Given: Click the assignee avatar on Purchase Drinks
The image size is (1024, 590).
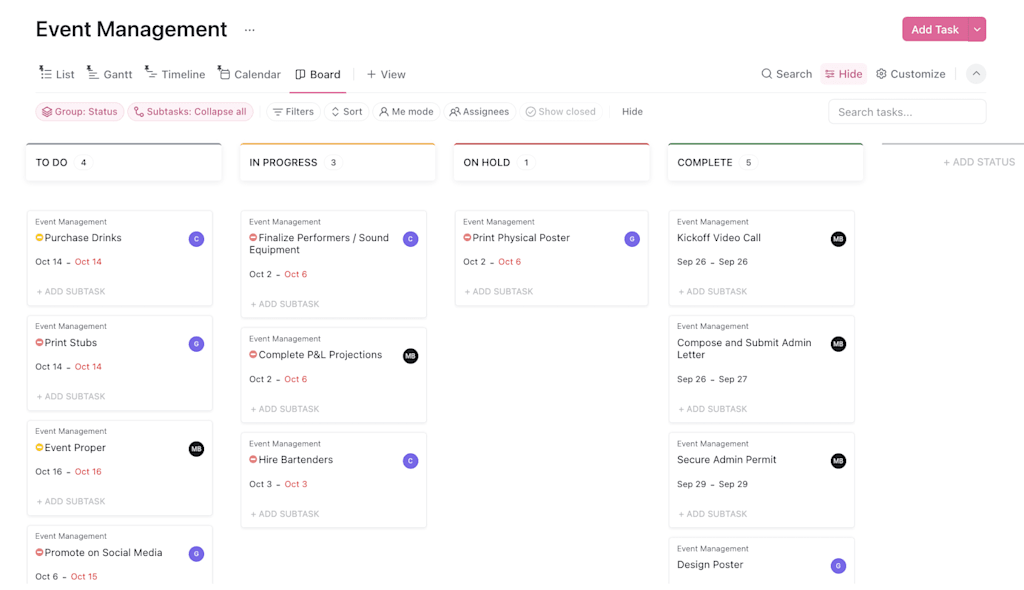Looking at the screenshot, I should coord(197,239).
